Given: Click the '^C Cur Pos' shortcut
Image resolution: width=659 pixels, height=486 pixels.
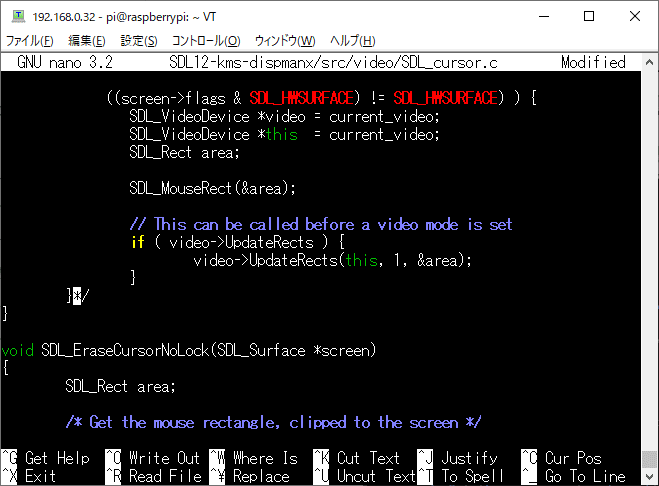Looking at the screenshot, I should pyautogui.click(x=561, y=458).
